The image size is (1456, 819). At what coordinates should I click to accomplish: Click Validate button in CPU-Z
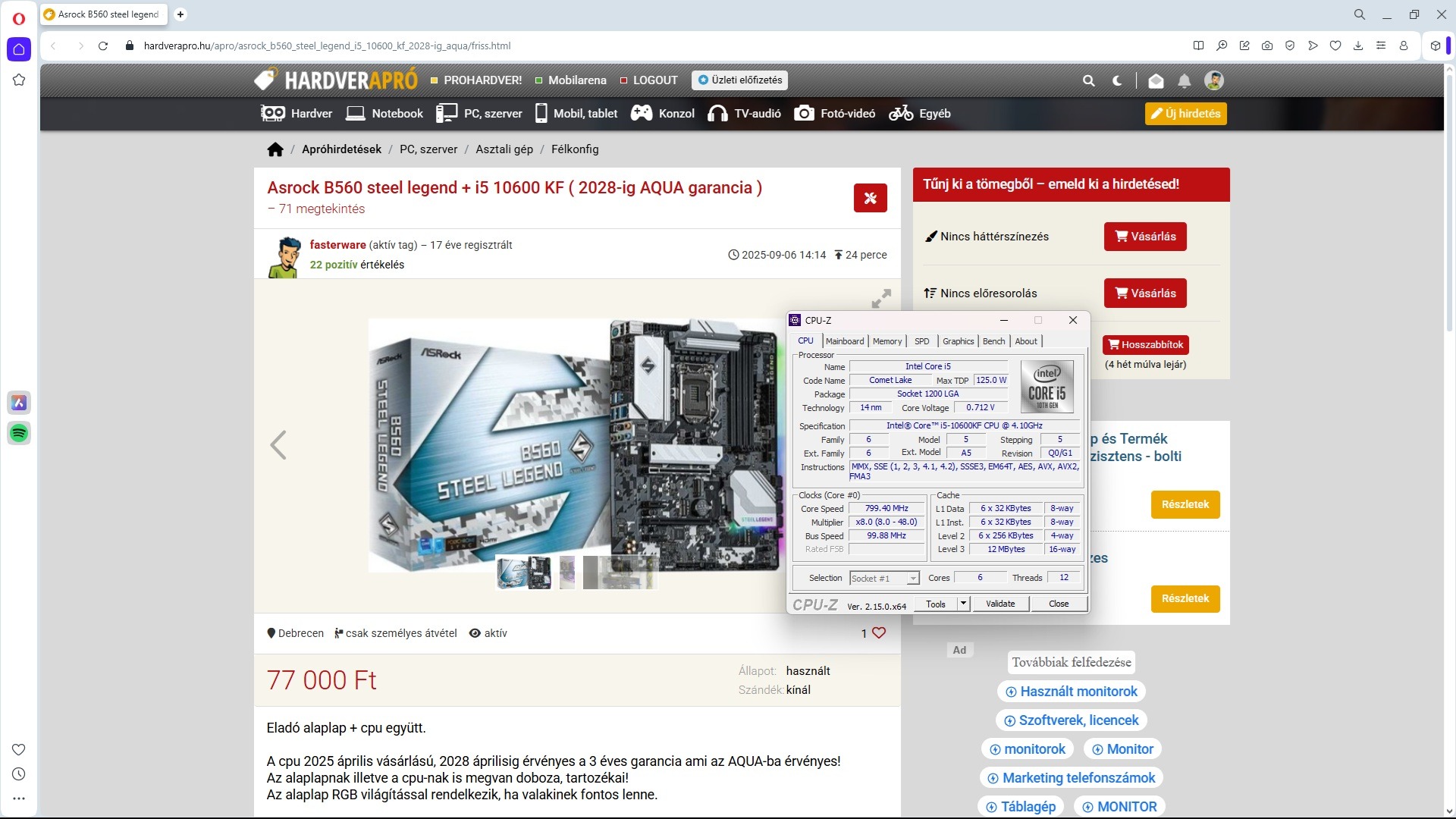coord(999,604)
